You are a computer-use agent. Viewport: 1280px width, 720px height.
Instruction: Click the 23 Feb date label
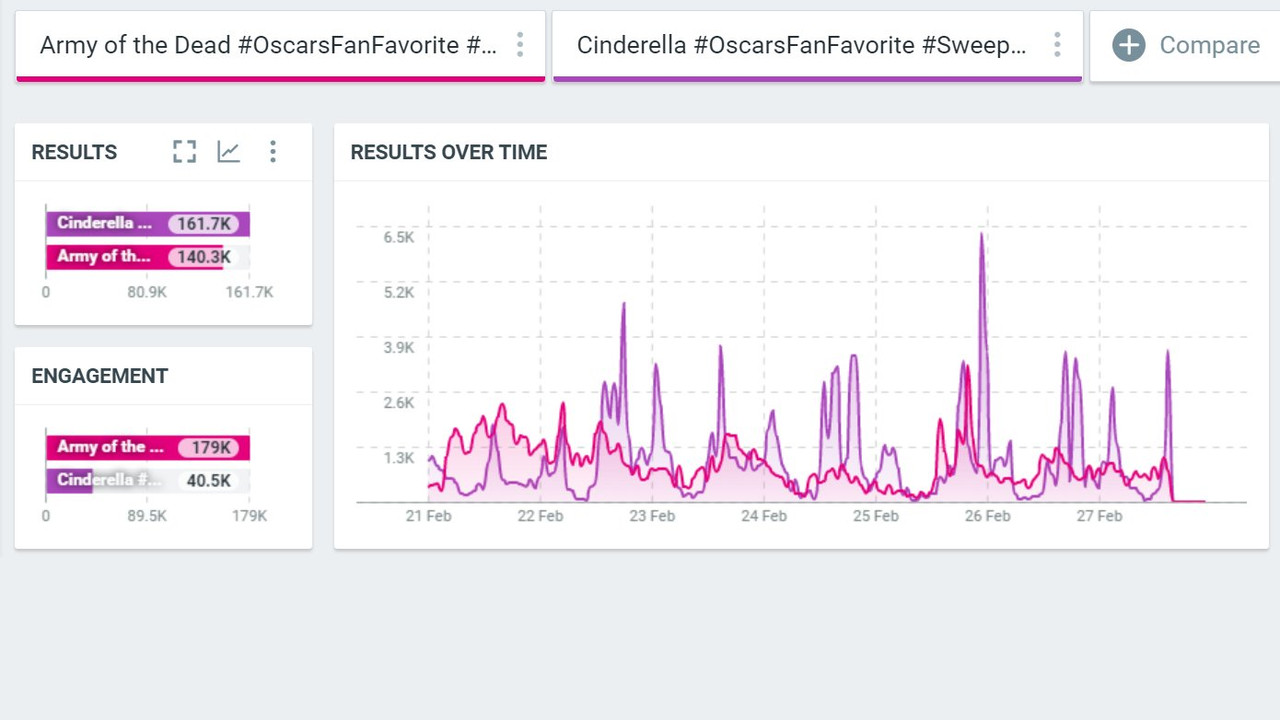click(x=652, y=516)
